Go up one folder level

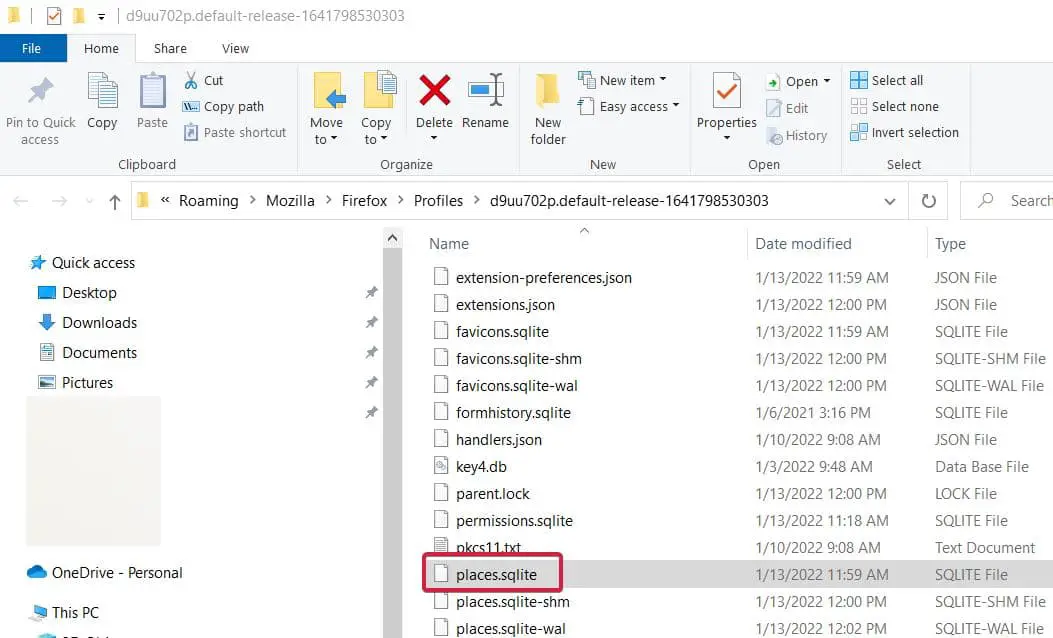tap(115, 201)
